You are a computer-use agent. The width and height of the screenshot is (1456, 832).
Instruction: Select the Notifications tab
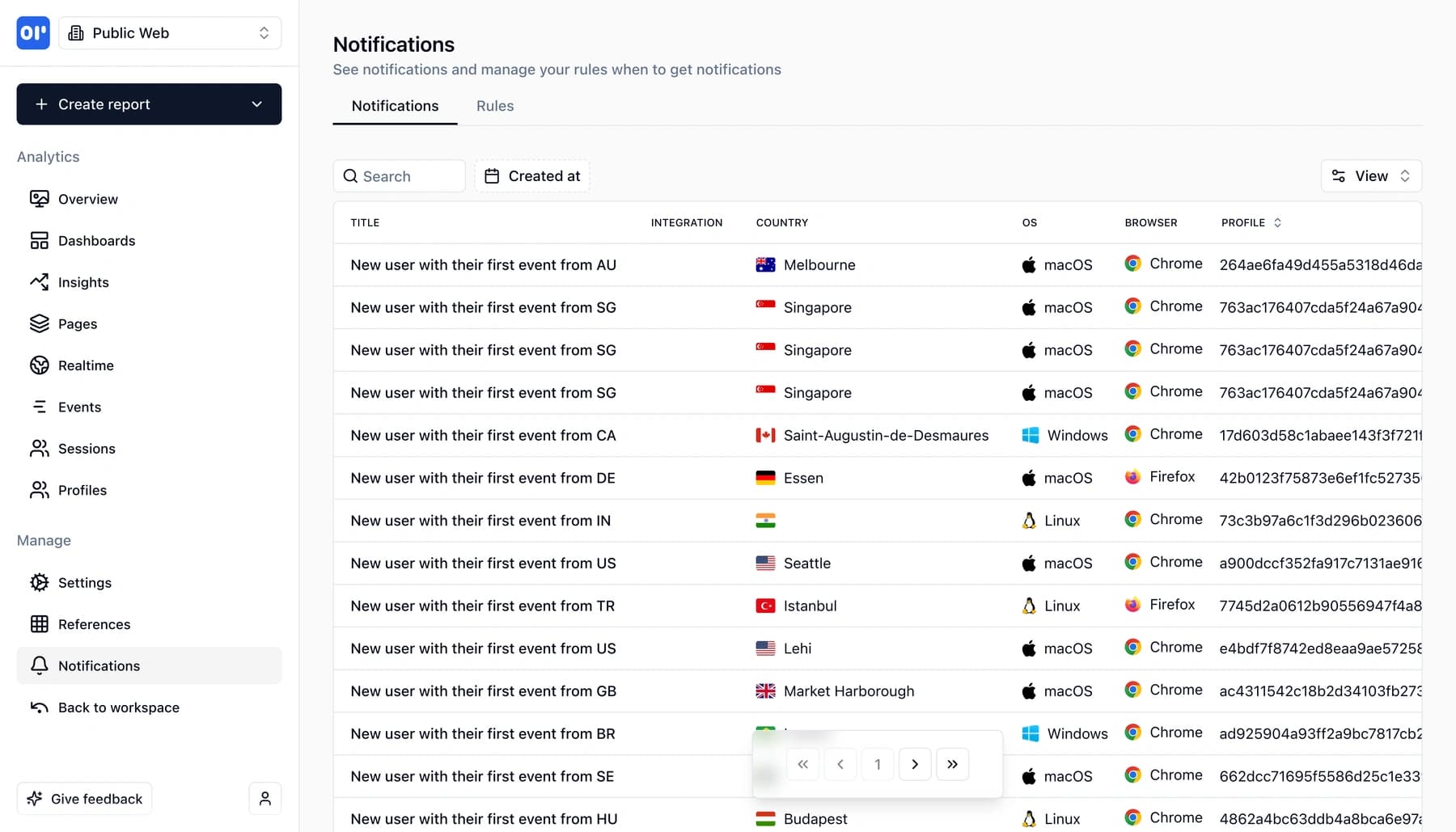pos(394,106)
